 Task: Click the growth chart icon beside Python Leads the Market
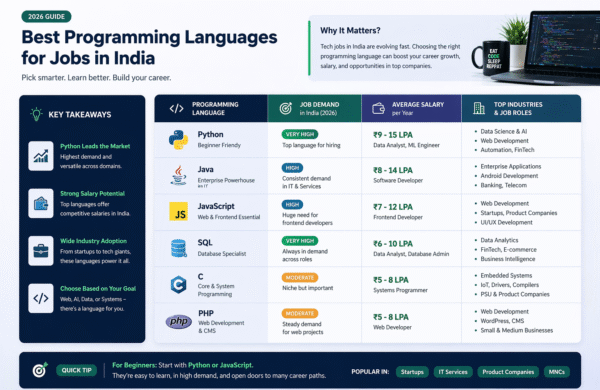pyautogui.click(x=41, y=156)
